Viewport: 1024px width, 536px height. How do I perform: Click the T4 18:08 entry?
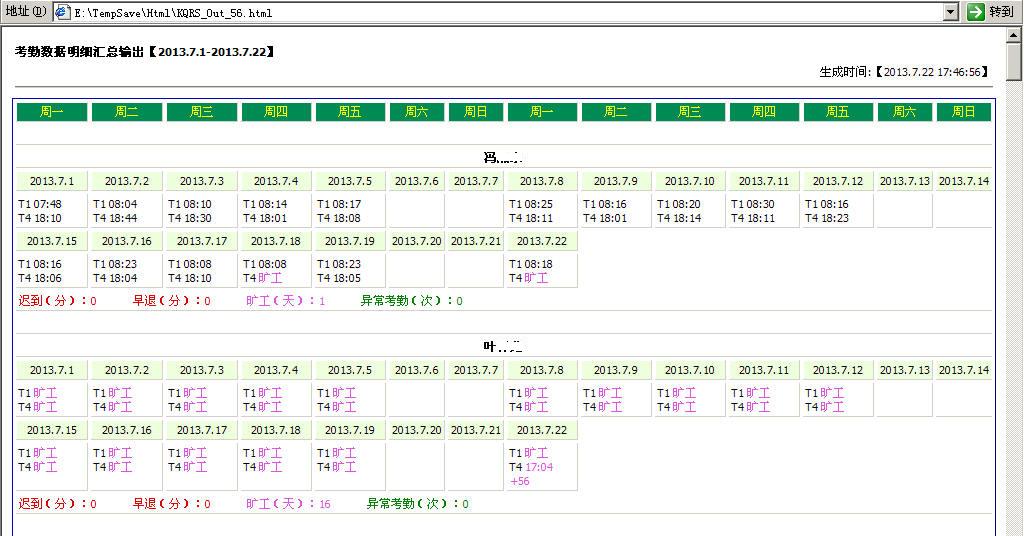tap(339, 218)
